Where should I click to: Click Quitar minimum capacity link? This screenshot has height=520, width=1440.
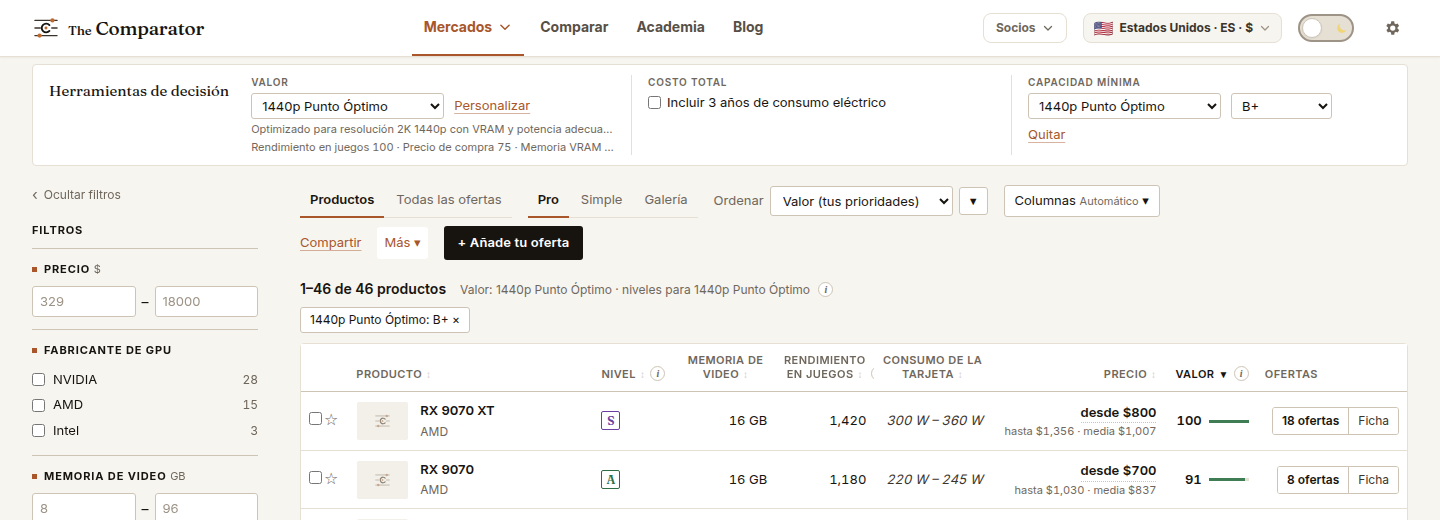click(1046, 135)
